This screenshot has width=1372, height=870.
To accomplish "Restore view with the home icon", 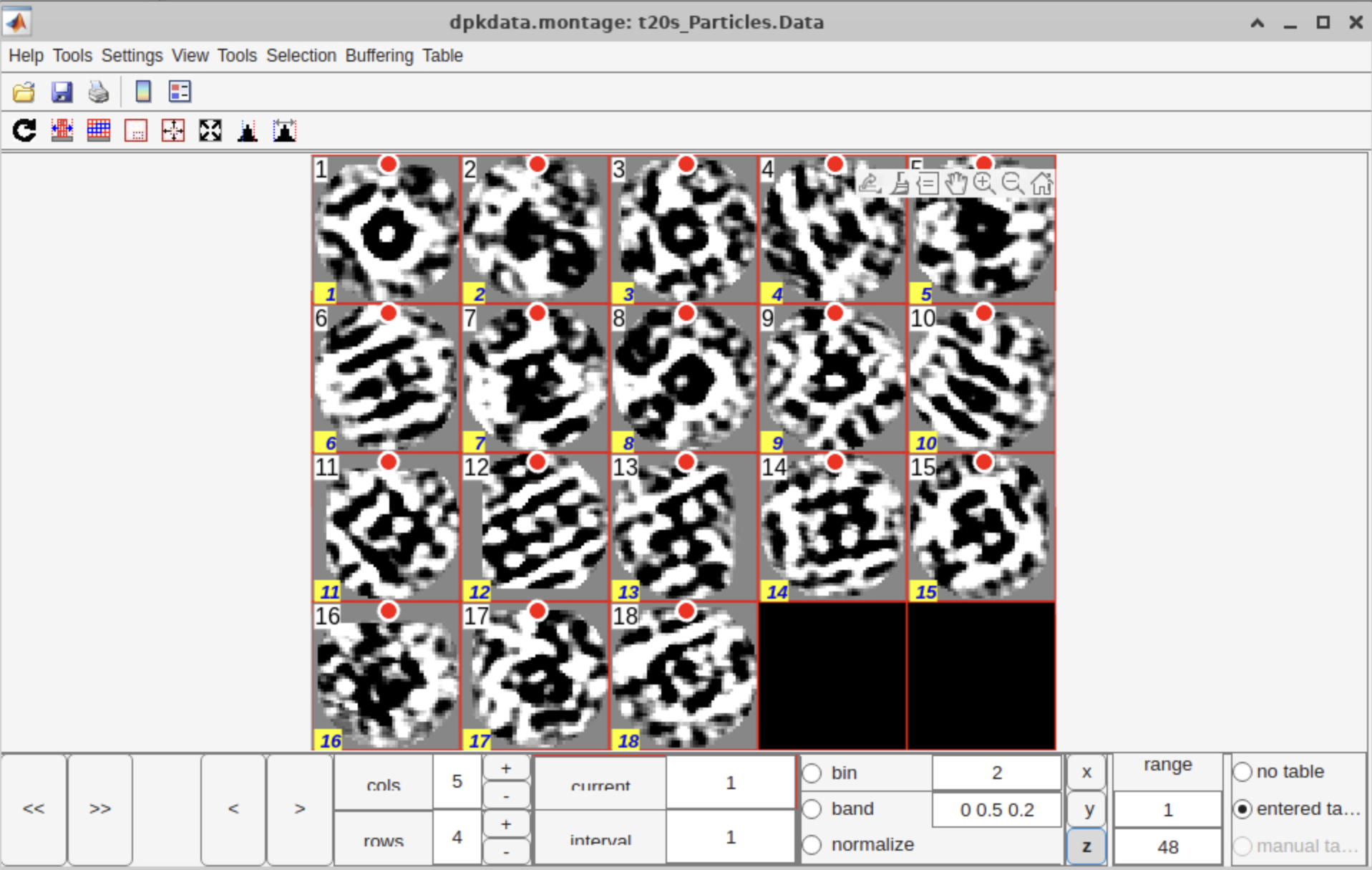I will point(1041,183).
